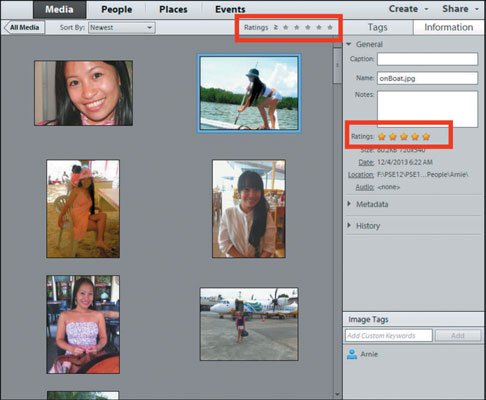Click the date value 12/4/2013 6:22 AM
486x400 pixels.
point(405,162)
